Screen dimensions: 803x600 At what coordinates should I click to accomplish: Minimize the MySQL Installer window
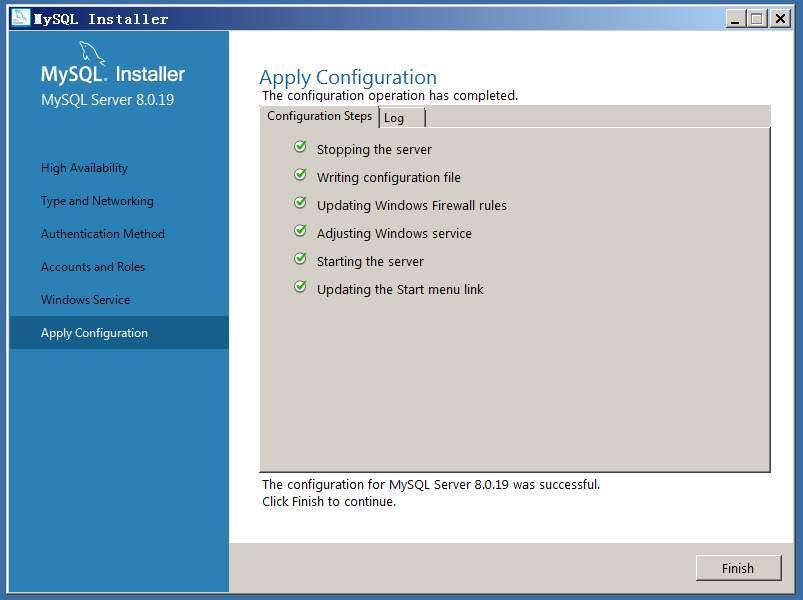[x=735, y=19]
